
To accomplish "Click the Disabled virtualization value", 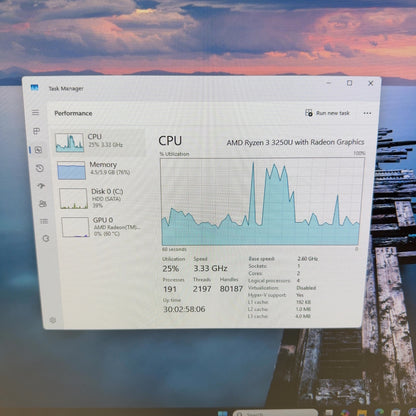I will (306, 288).
